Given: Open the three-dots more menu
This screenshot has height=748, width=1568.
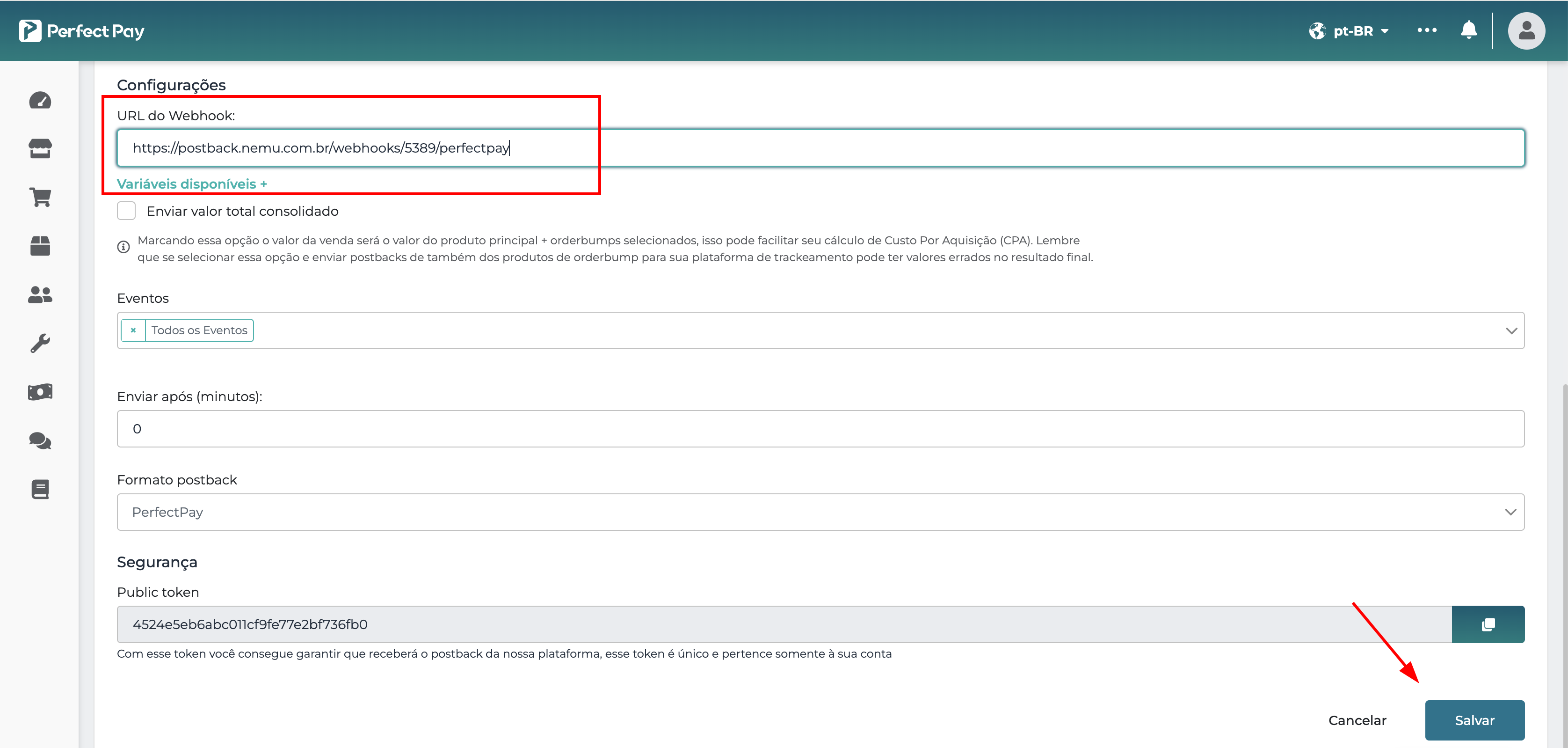Looking at the screenshot, I should 1427,30.
